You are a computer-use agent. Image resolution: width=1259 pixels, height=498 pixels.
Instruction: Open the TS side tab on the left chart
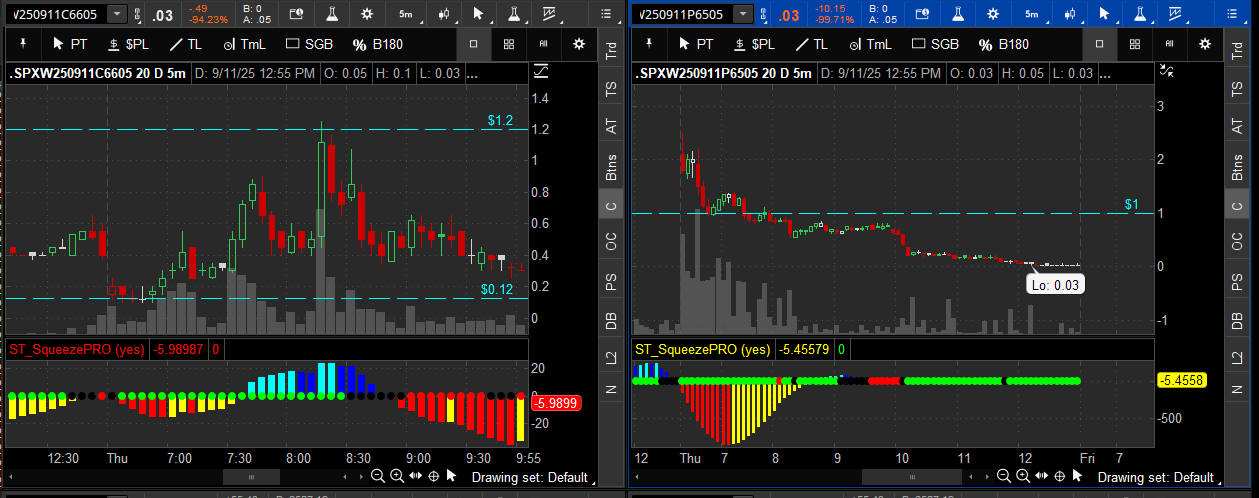click(610, 89)
